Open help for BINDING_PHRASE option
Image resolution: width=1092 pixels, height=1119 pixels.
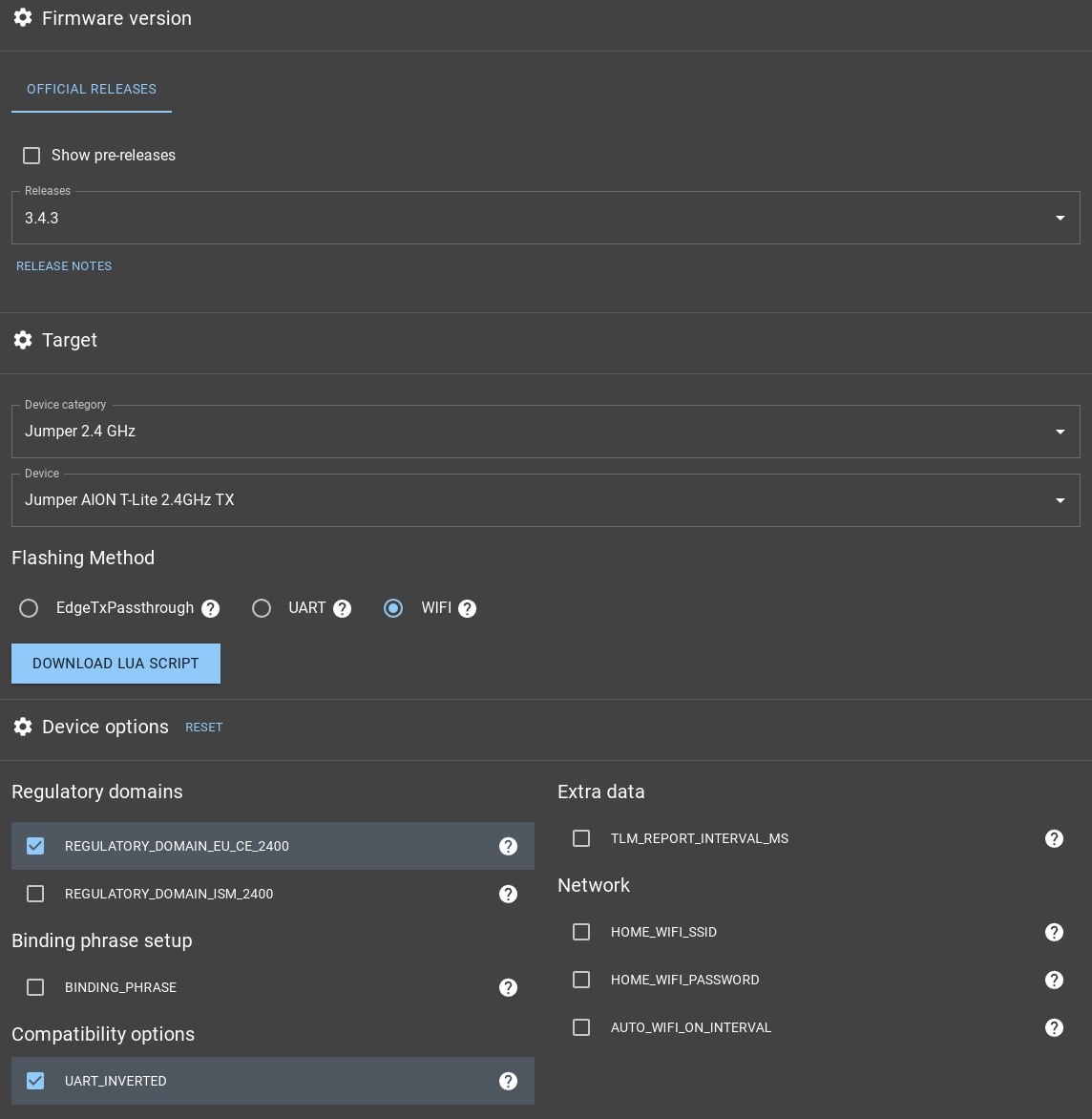click(x=508, y=987)
